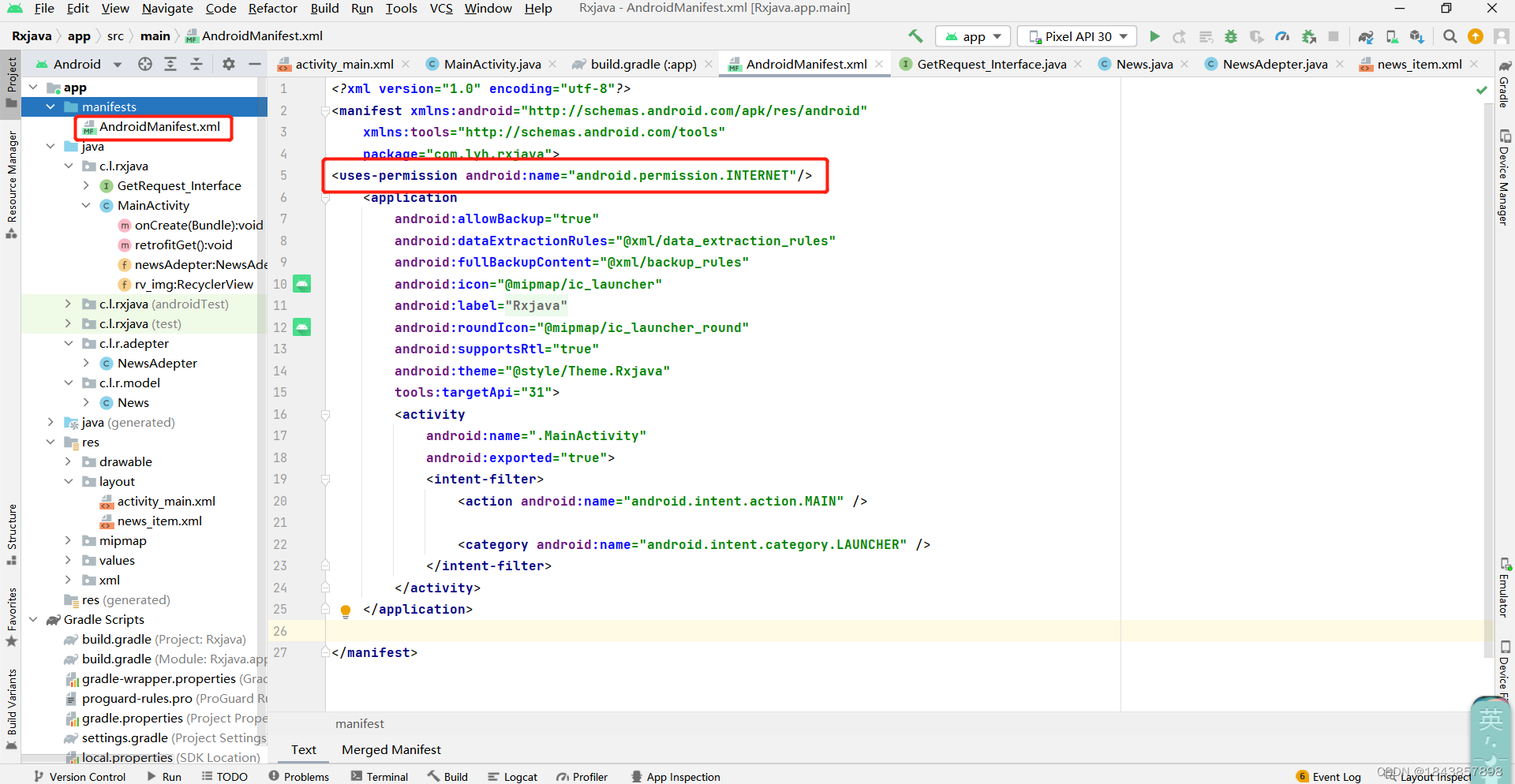Open the Refactor menu
The height and width of the screenshot is (784, 1515).
(x=272, y=9)
